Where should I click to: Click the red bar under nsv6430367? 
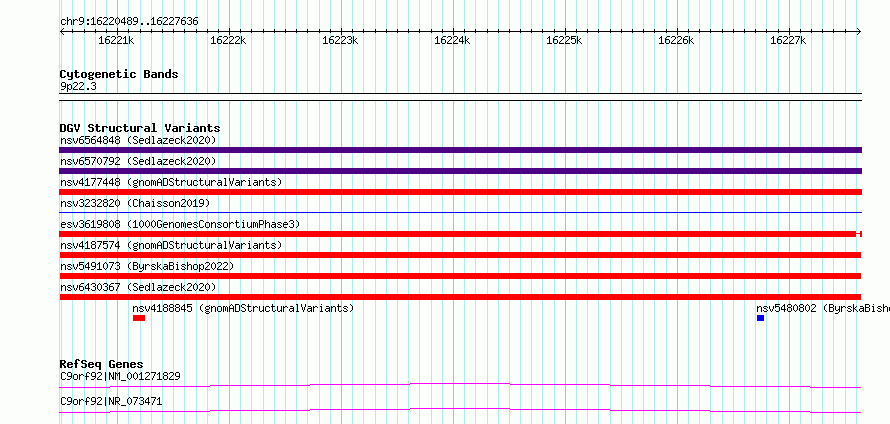point(460,297)
